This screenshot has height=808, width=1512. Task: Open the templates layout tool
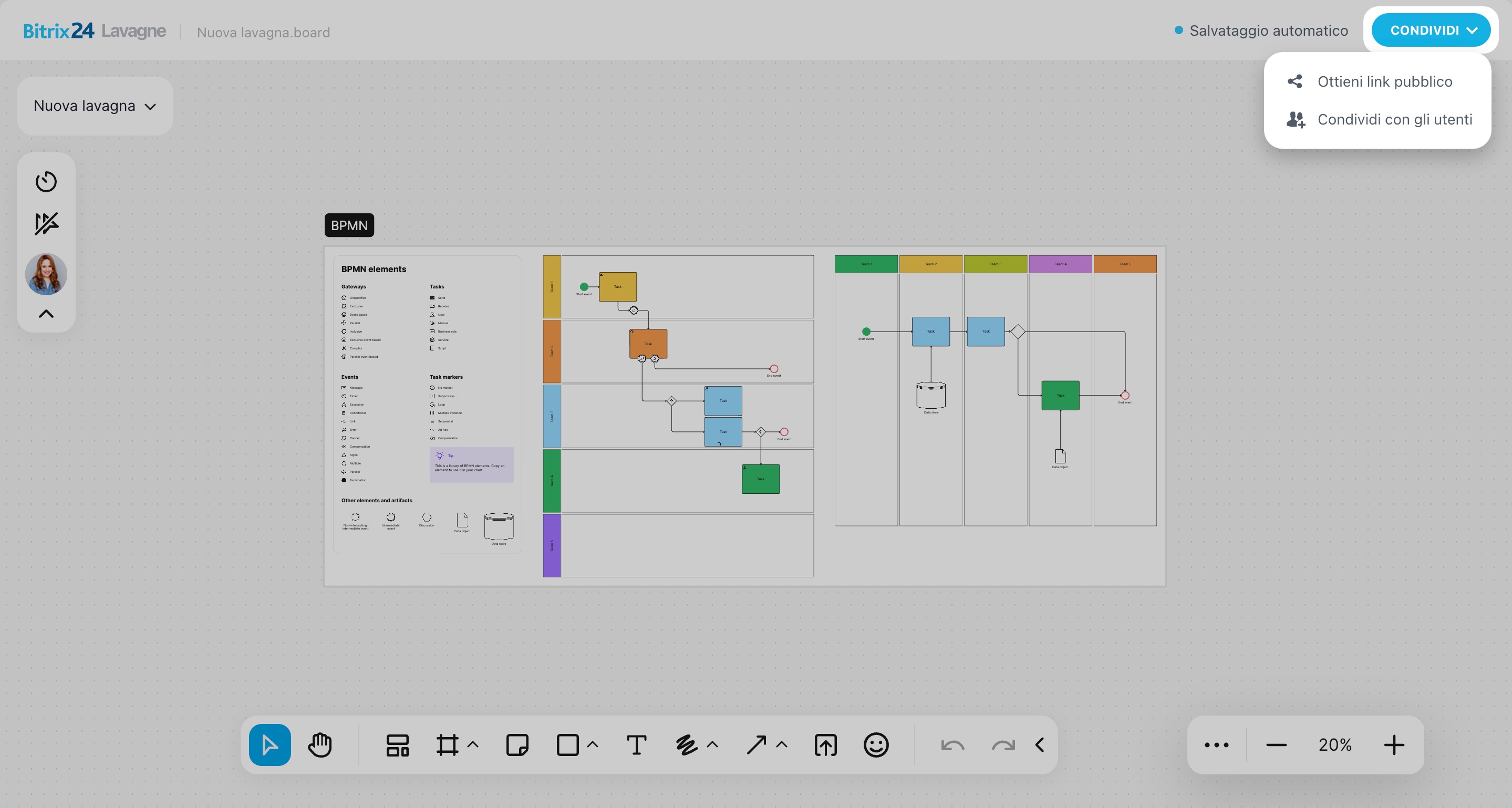(397, 744)
